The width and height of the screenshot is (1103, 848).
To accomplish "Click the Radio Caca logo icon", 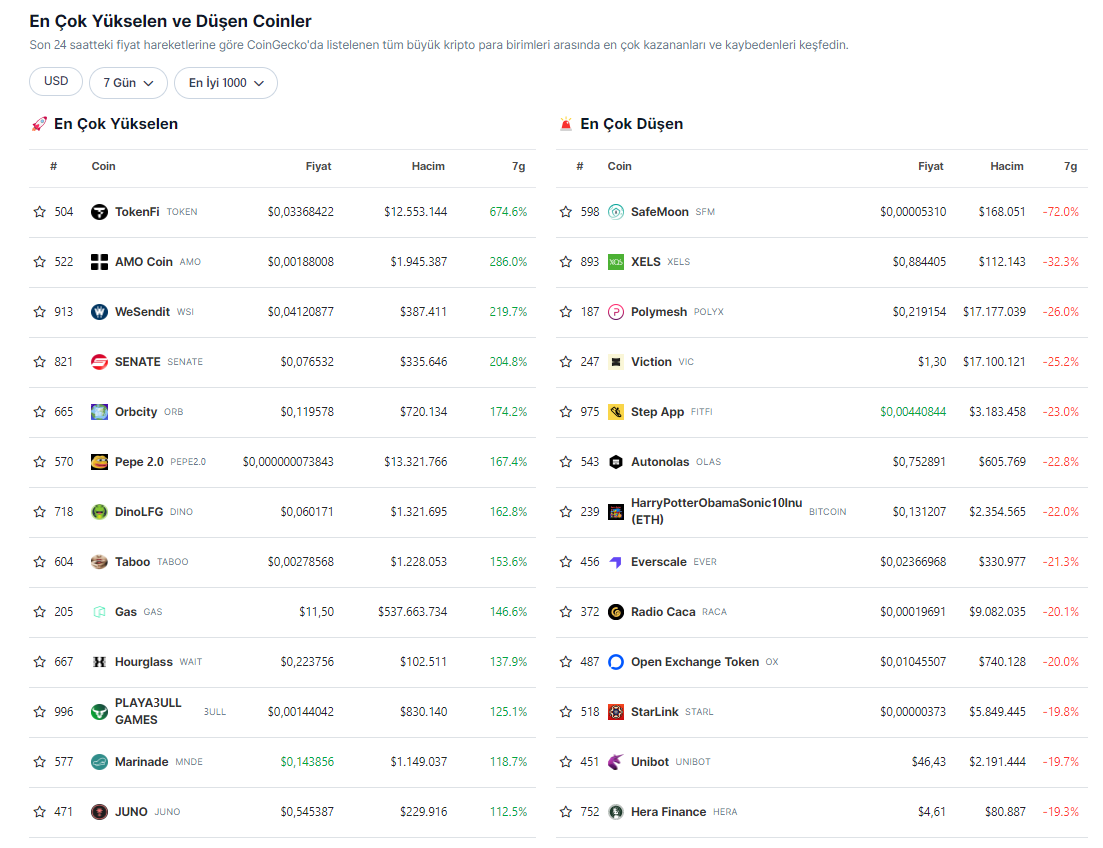I will [616, 612].
